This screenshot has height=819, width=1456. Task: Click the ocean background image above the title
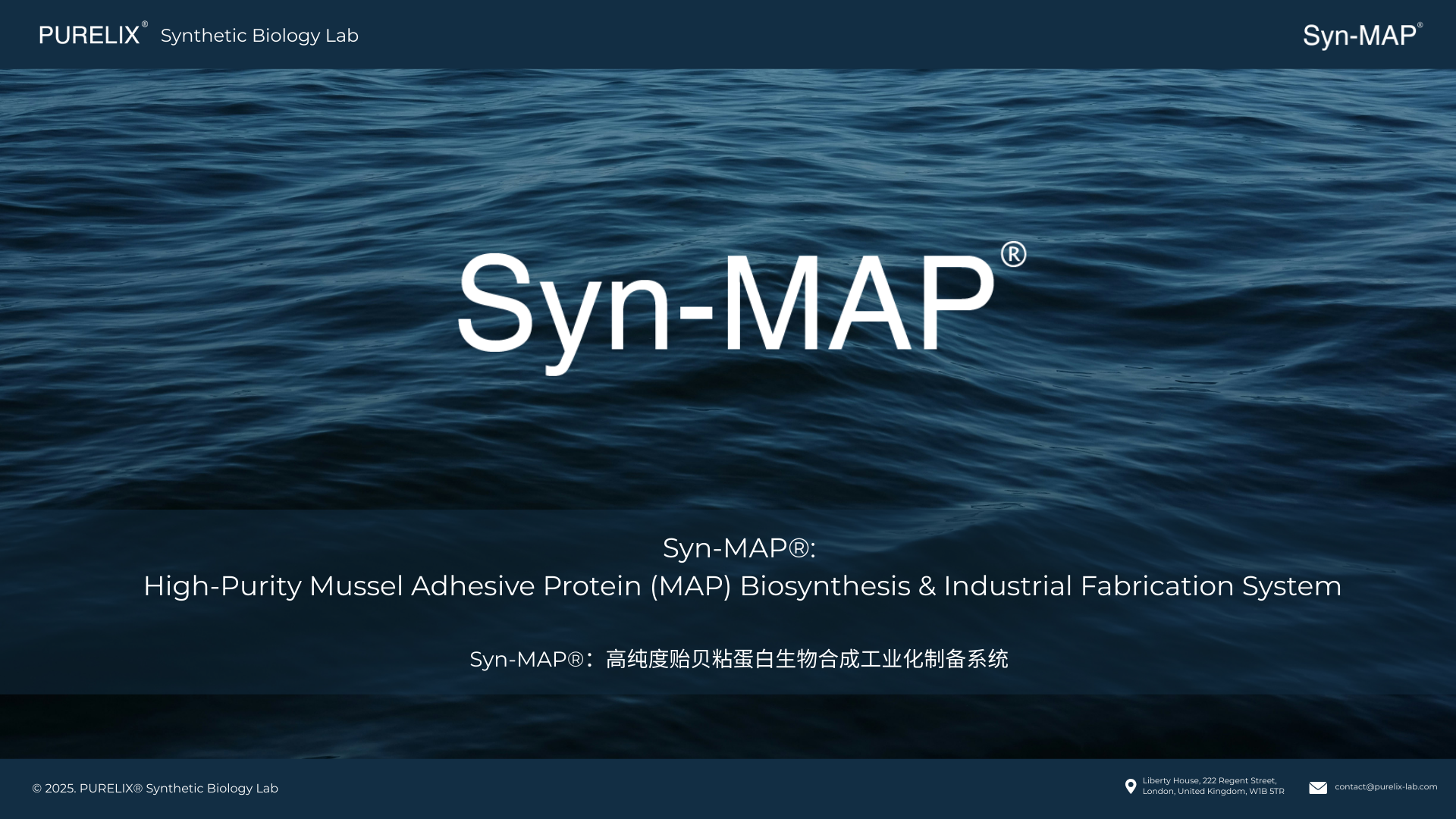[728, 152]
